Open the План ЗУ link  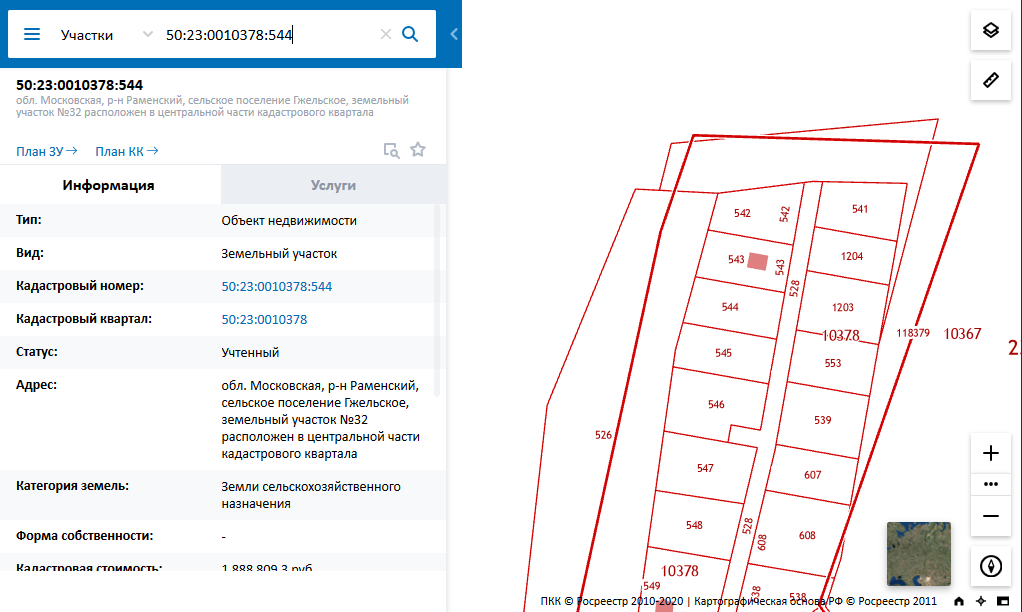point(46,151)
